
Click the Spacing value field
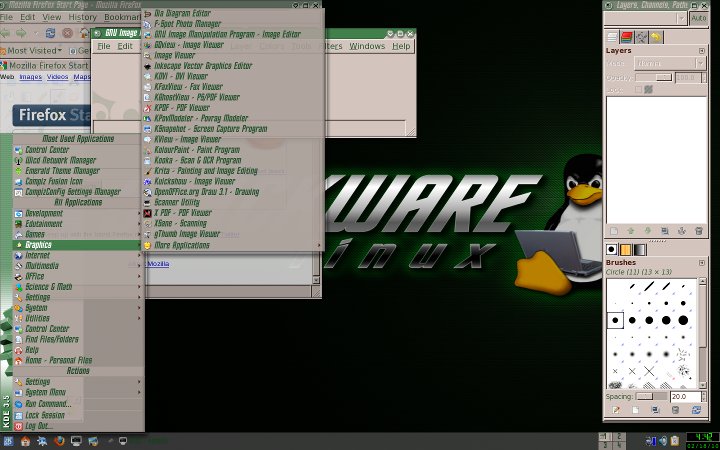(x=685, y=397)
